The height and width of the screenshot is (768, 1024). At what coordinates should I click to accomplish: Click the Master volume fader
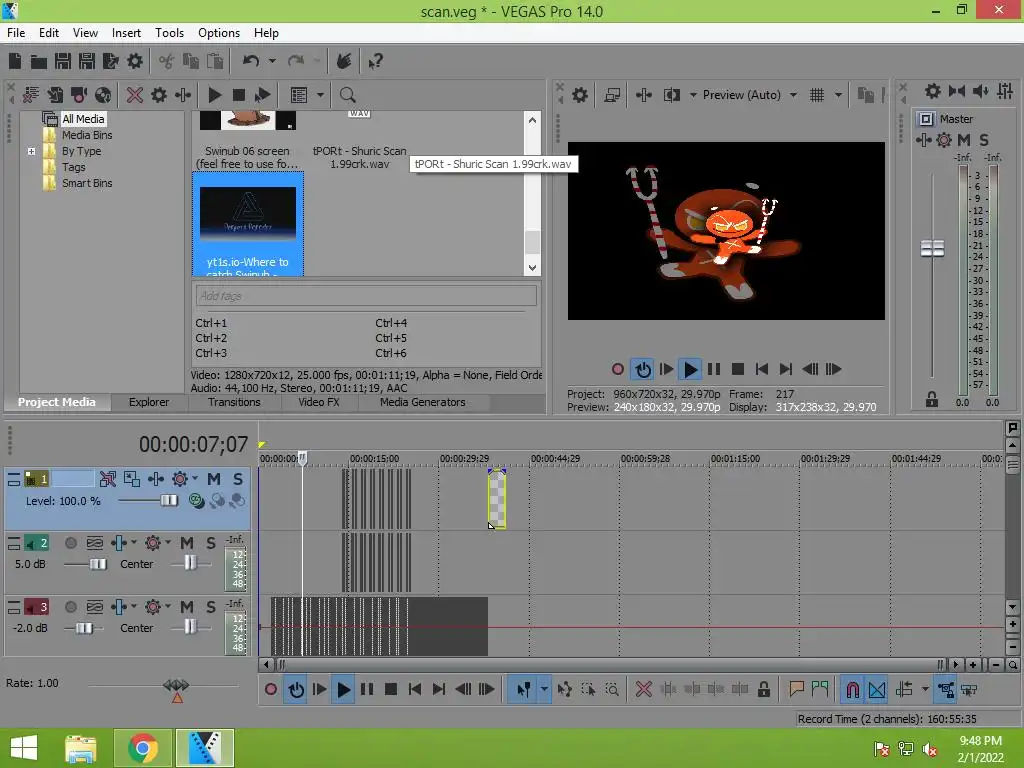[932, 248]
